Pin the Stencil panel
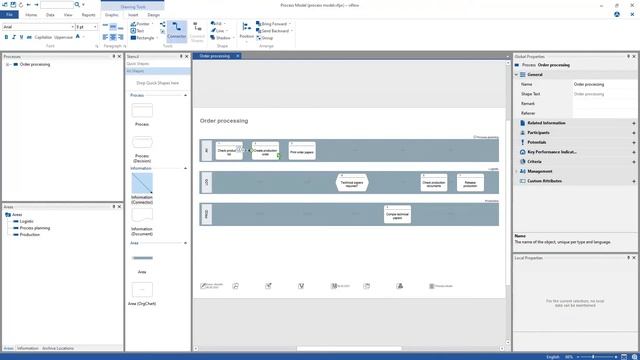Viewport: 640px width, 360px height. coord(181,56)
